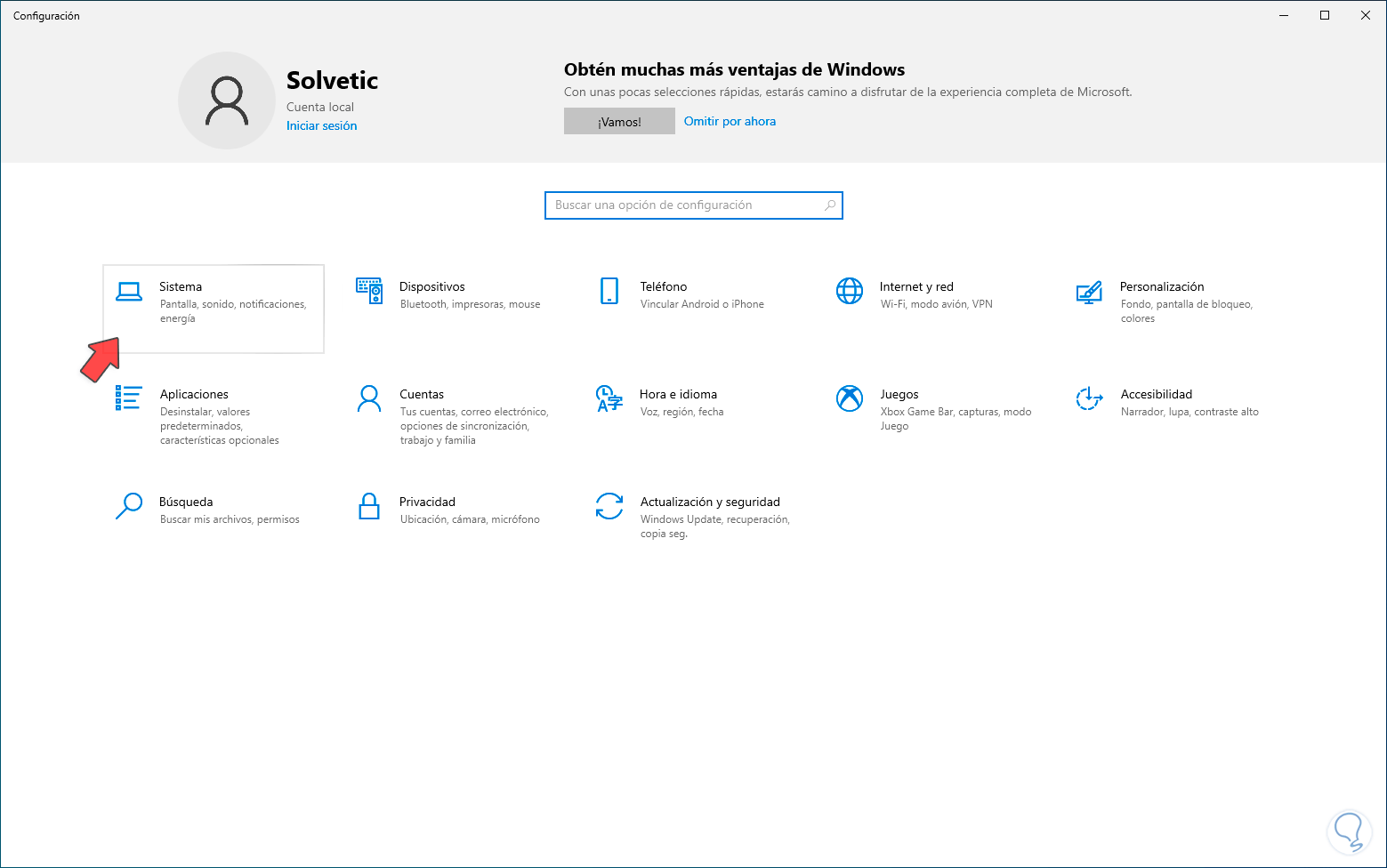
Task: Open the Juegos Xbox icon
Action: (x=850, y=398)
